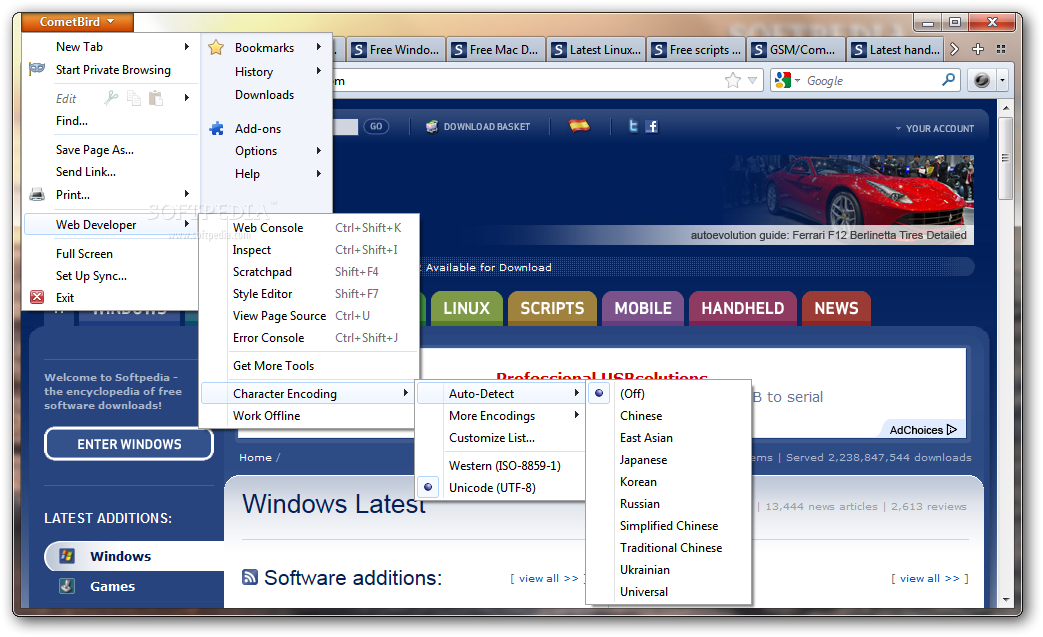Click the Private Browsing mask icon
This screenshot has width=1043, height=637.
tap(37, 68)
